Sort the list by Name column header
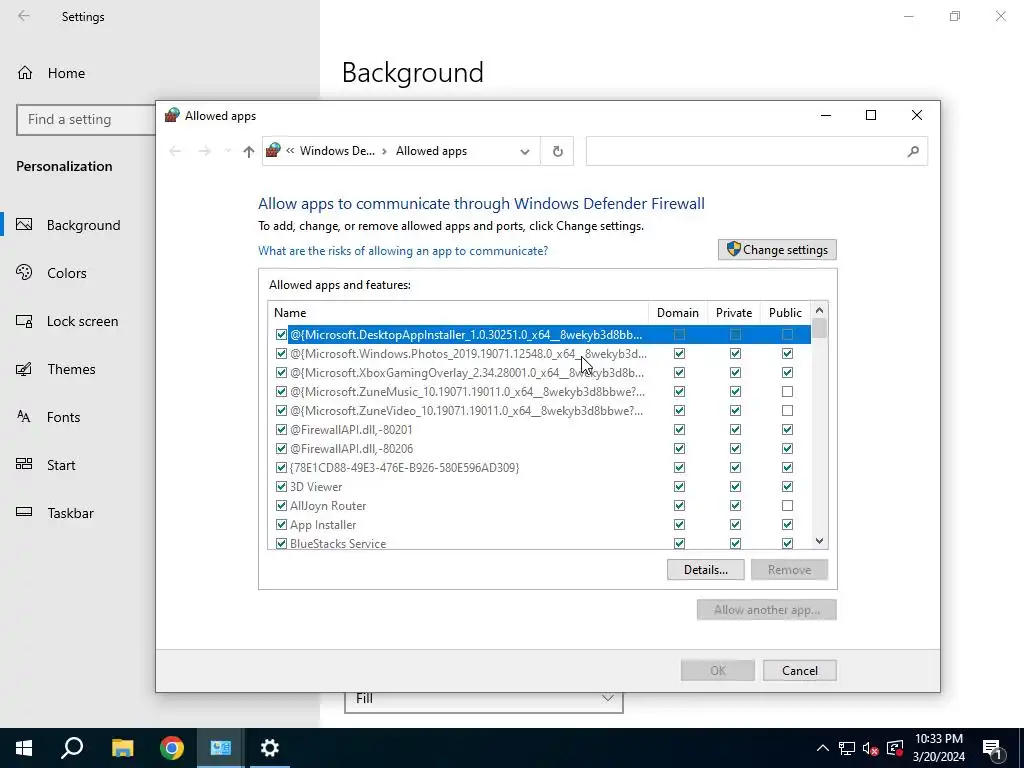Screen dimensions: 1024x768 coord(458,313)
